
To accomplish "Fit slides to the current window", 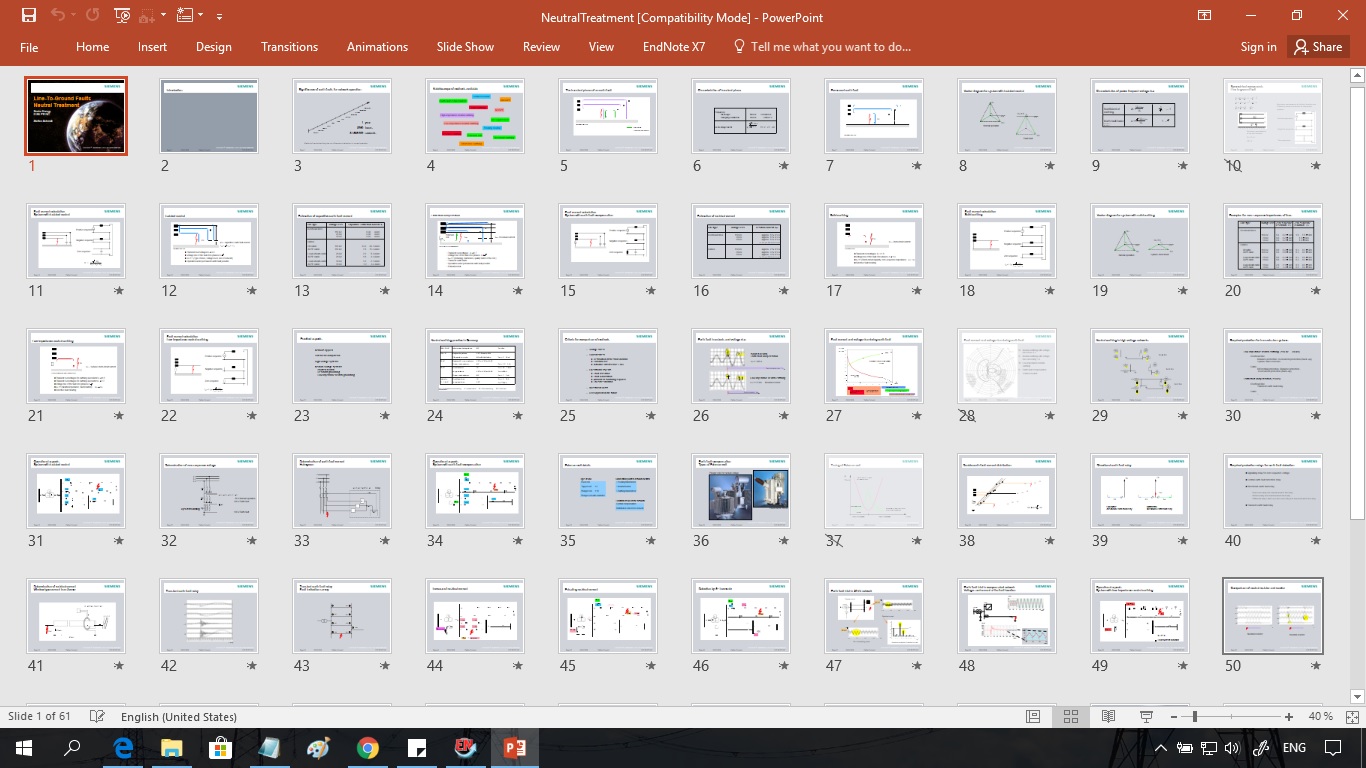I will pyautogui.click(x=1351, y=717).
